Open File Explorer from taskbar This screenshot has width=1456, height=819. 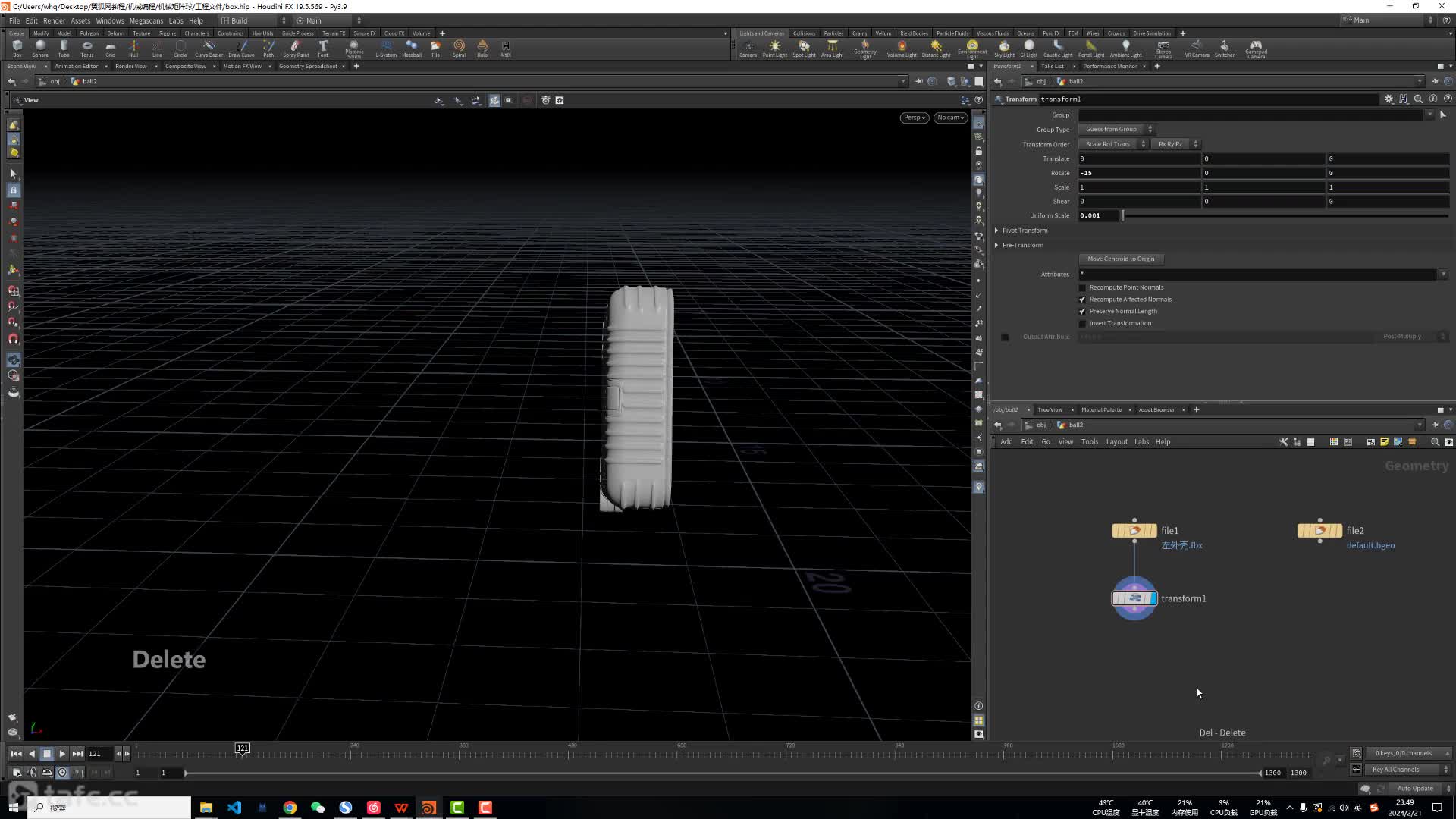point(206,808)
